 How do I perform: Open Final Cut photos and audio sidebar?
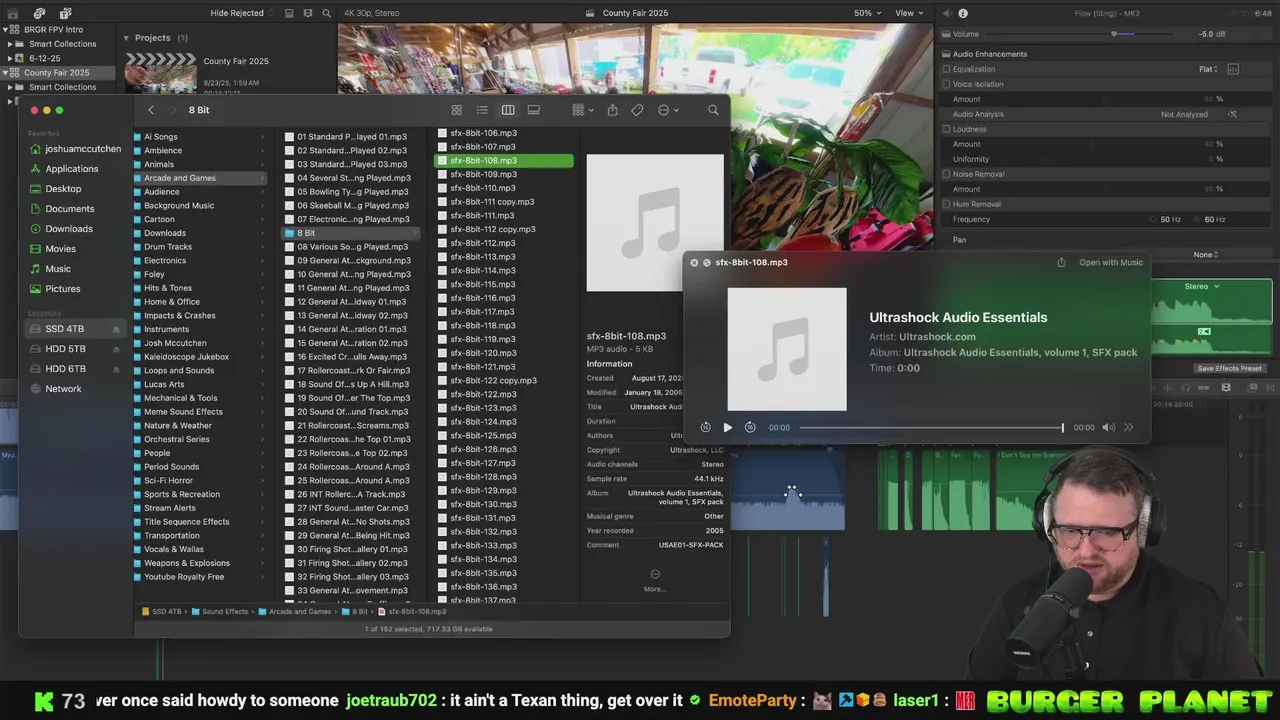pyautogui.click(x=39, y=13)
